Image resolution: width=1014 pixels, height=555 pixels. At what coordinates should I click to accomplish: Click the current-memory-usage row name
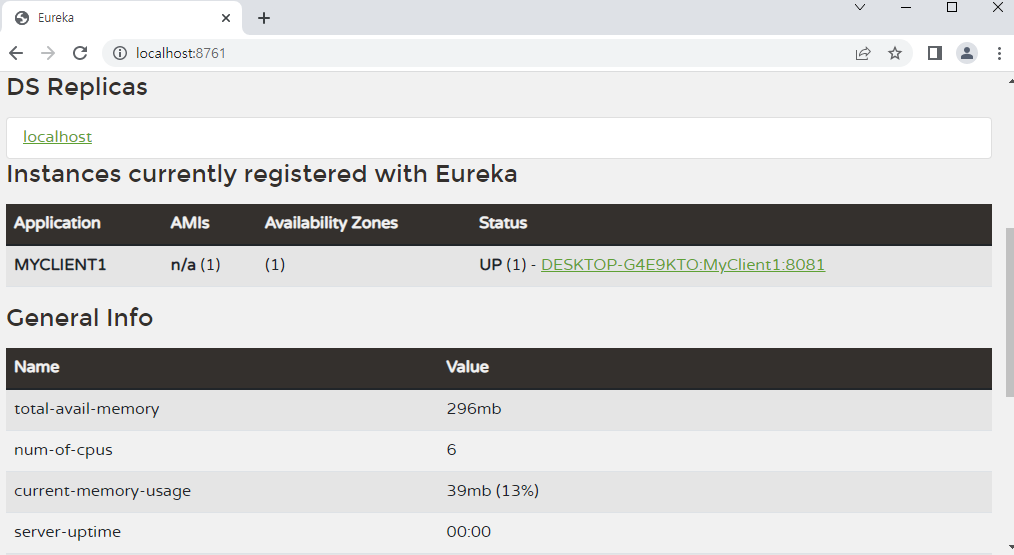coord(103,491)
